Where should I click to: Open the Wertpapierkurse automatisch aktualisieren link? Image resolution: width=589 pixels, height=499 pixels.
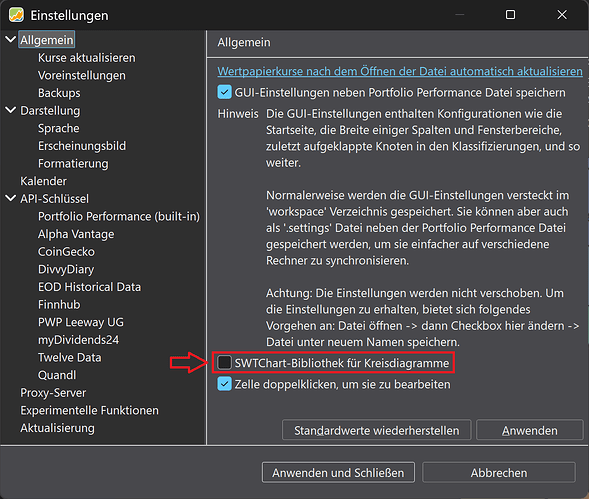[400, 71]
